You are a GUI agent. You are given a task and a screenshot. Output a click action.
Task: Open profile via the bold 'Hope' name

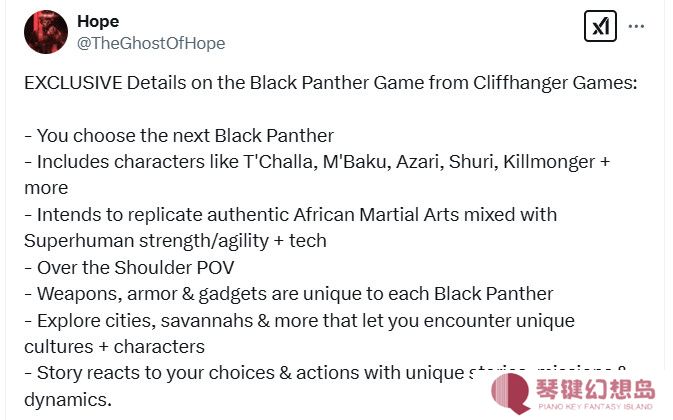98,21
